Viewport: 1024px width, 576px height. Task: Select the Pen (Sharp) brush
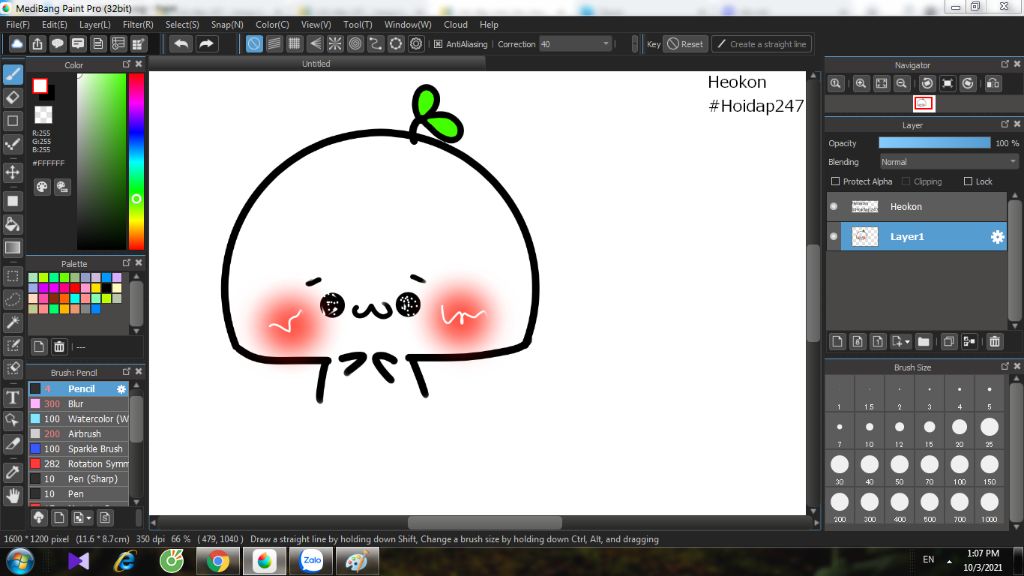click(78, 479)
